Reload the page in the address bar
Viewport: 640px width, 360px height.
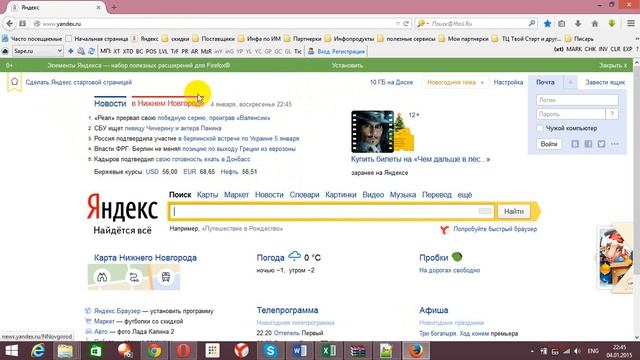tap(406, 24)
